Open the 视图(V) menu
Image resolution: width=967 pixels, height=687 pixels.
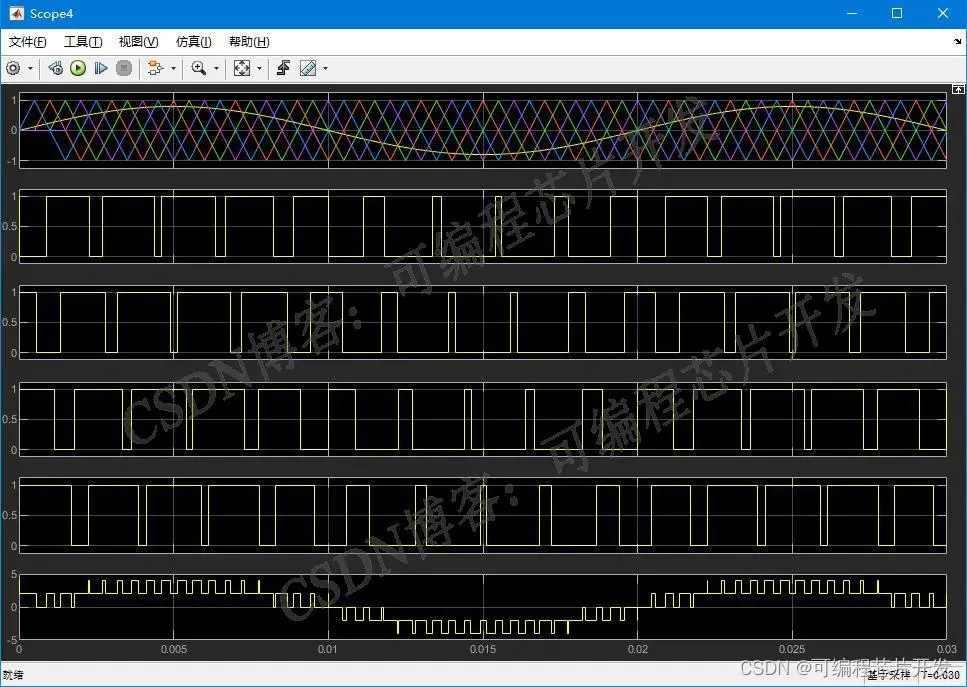(x=138, y=42)
